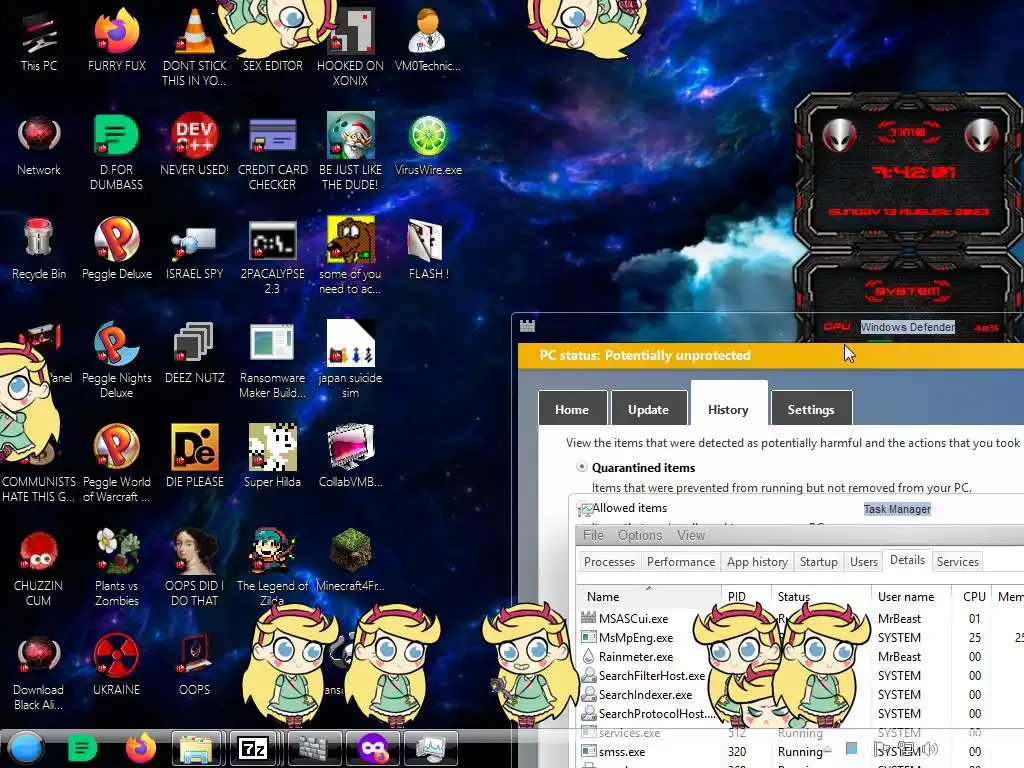1024x768 pixels.
Task: Switch to Task Manager Performance tab
Action: click(x=680, y=562)
